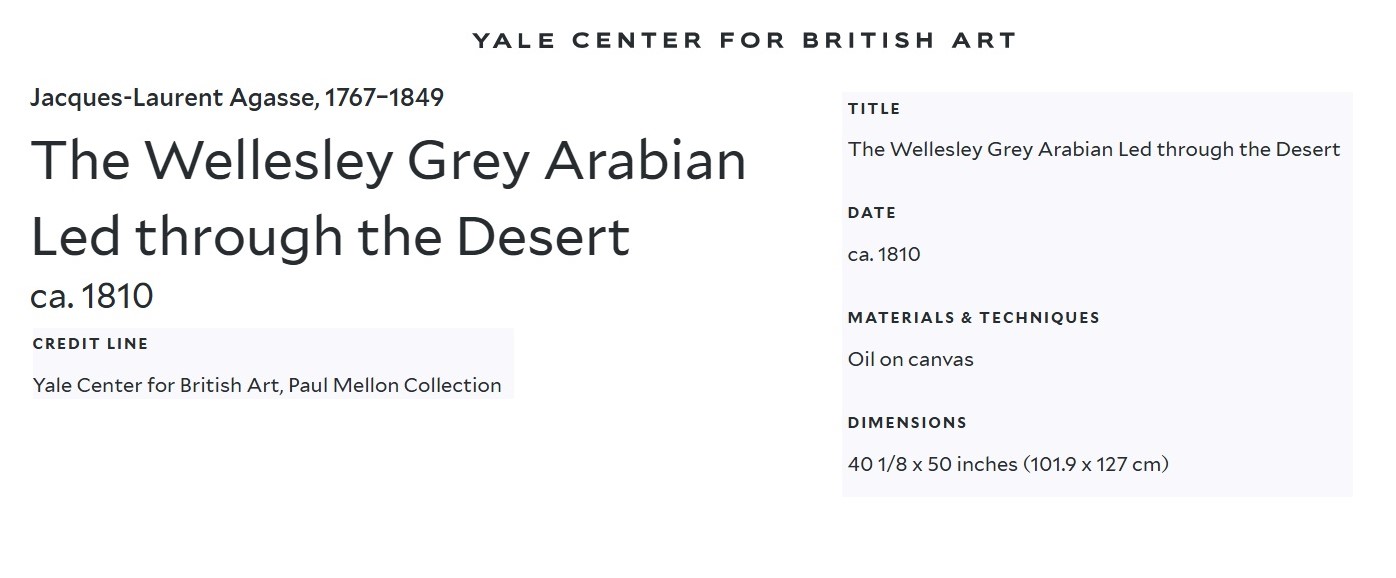
Task: Click the DATE field label
Action: pyautogui.click(x=872, y=213)
